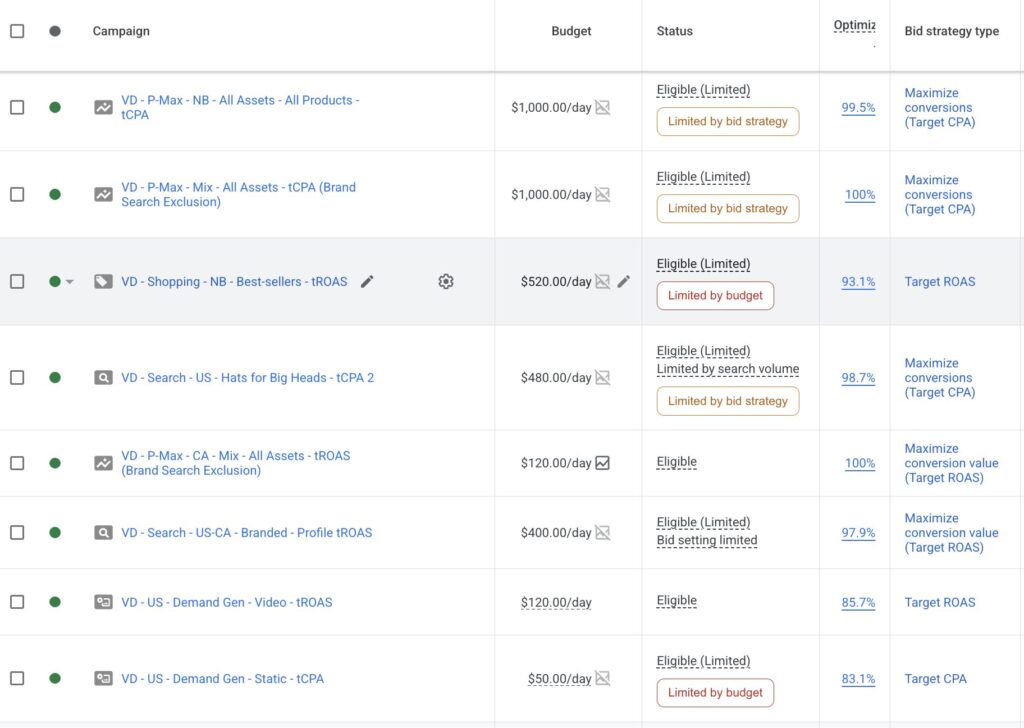The height and width of the screenshot is (728, 1024).
Task: Click Search type icon beside Hats for Big Heads
Action: 103,377
